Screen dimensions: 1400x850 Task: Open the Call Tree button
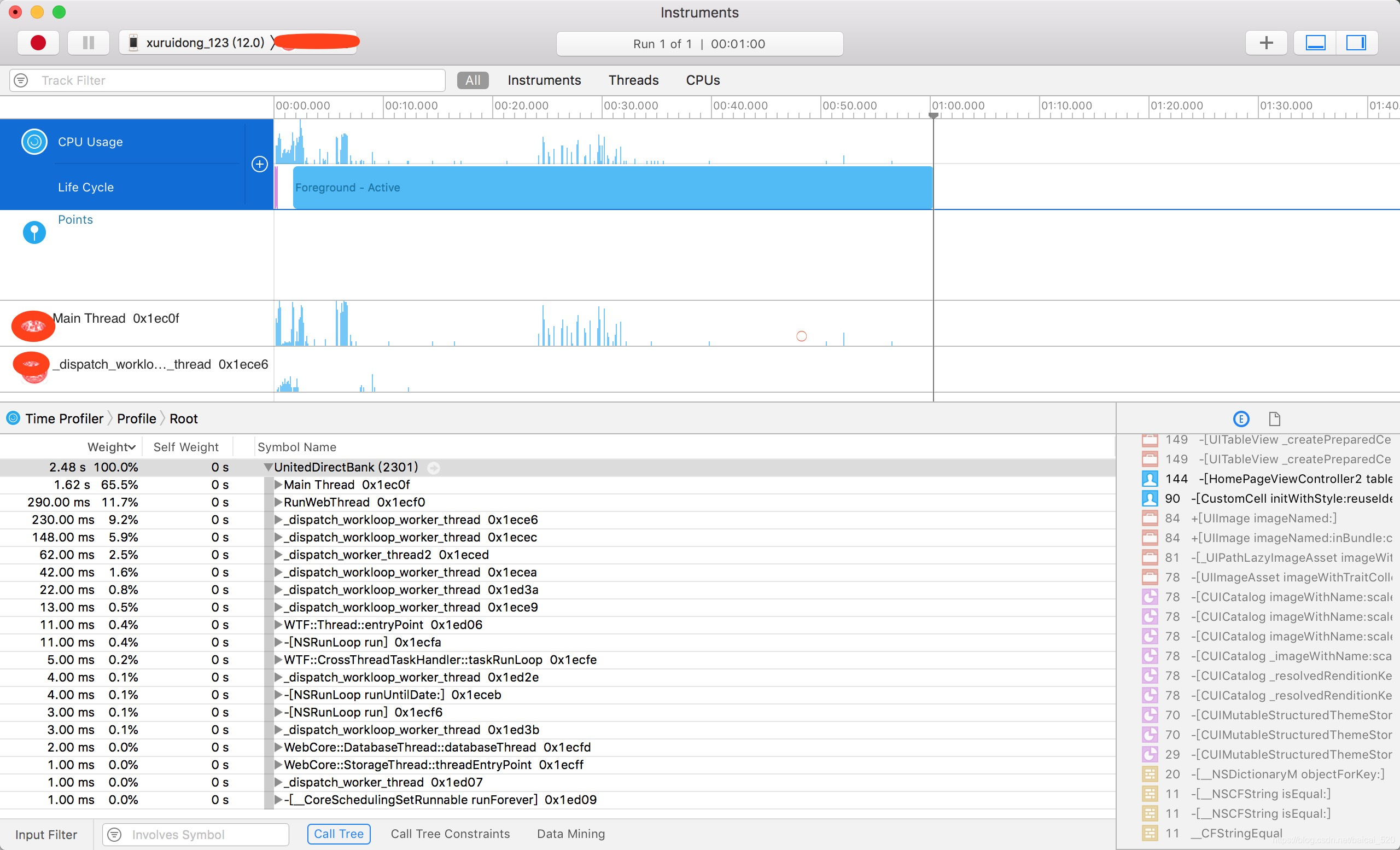[x=339, y=834]
